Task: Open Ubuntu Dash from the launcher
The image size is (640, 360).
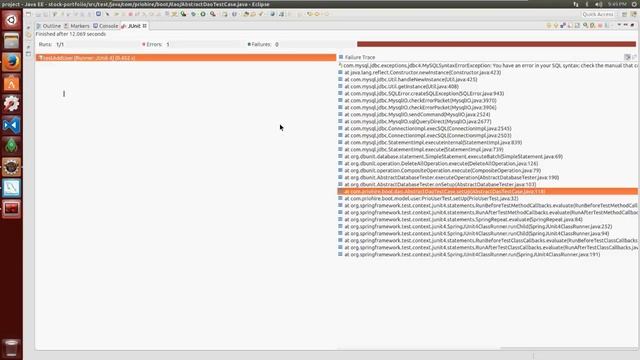Action: tap(11, 20)
